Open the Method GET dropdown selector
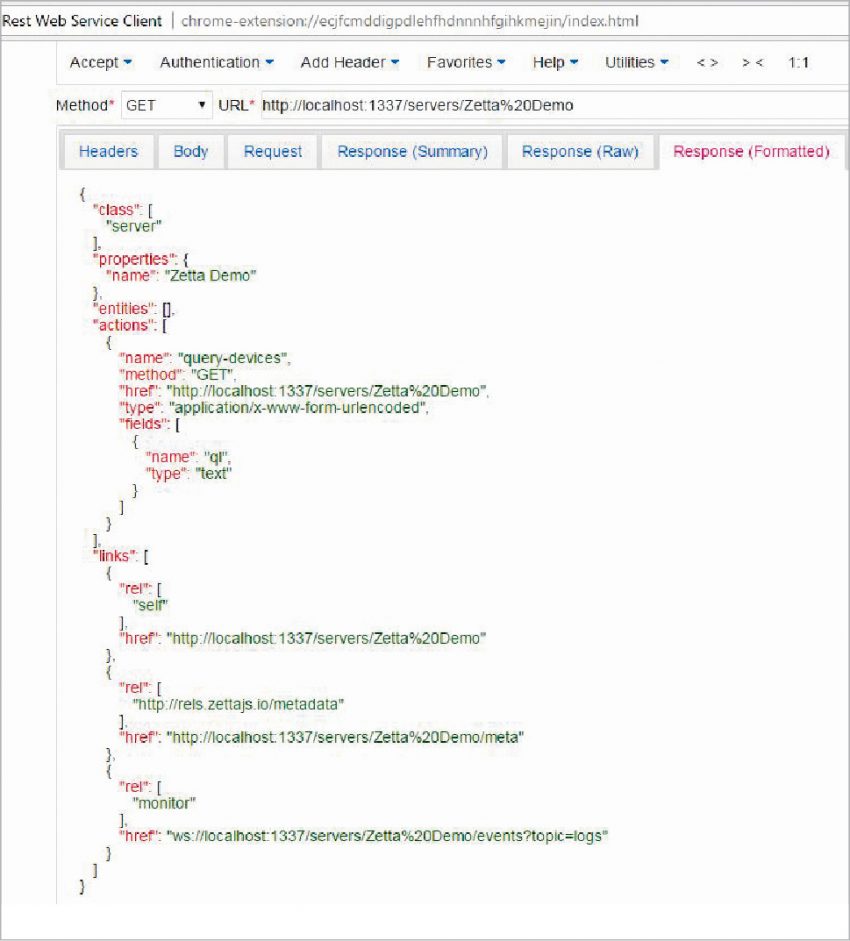The height and width of the screenshot is (941, 850). (x=166, y=104)
